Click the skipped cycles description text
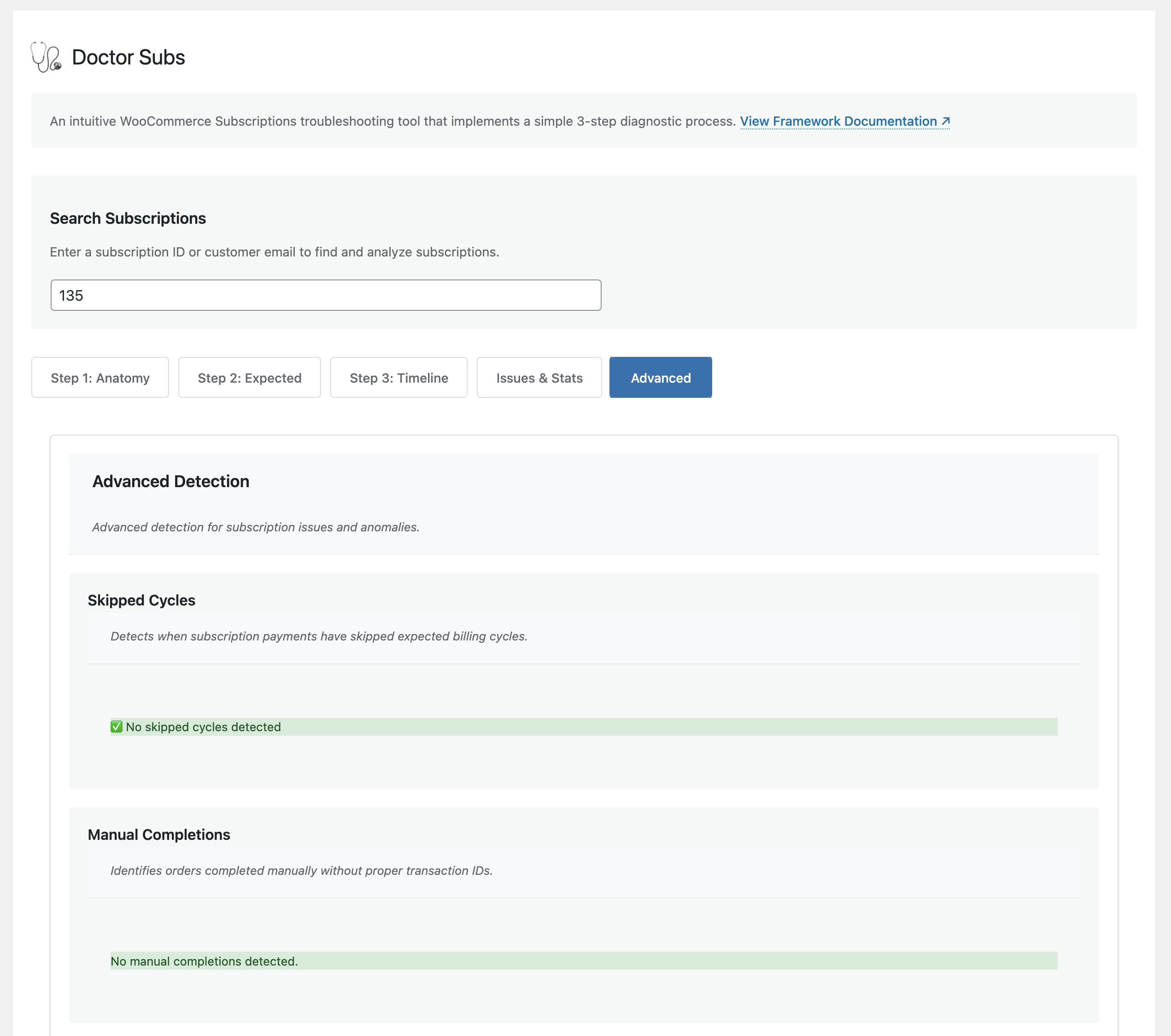1171x1036 pixels. [x=318, y=636]
